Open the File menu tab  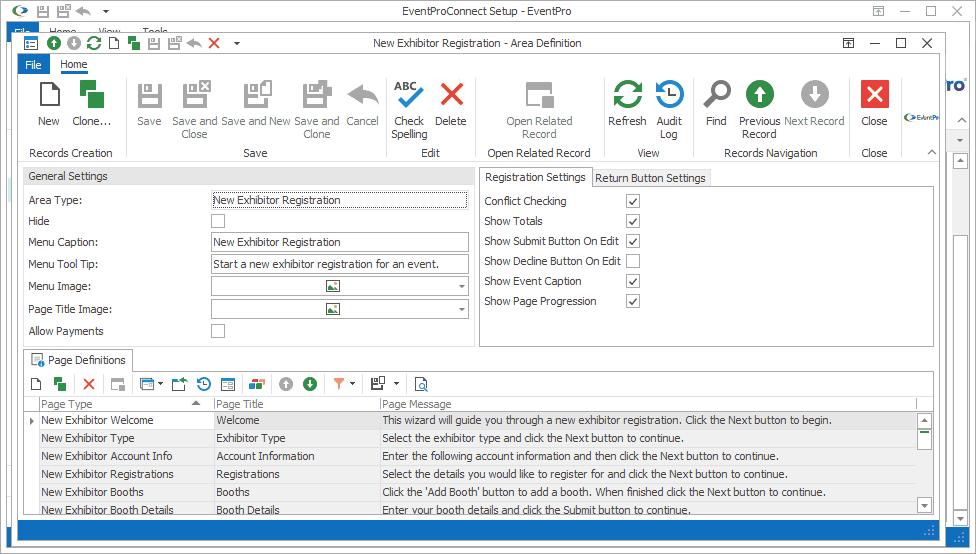(34, 65)
